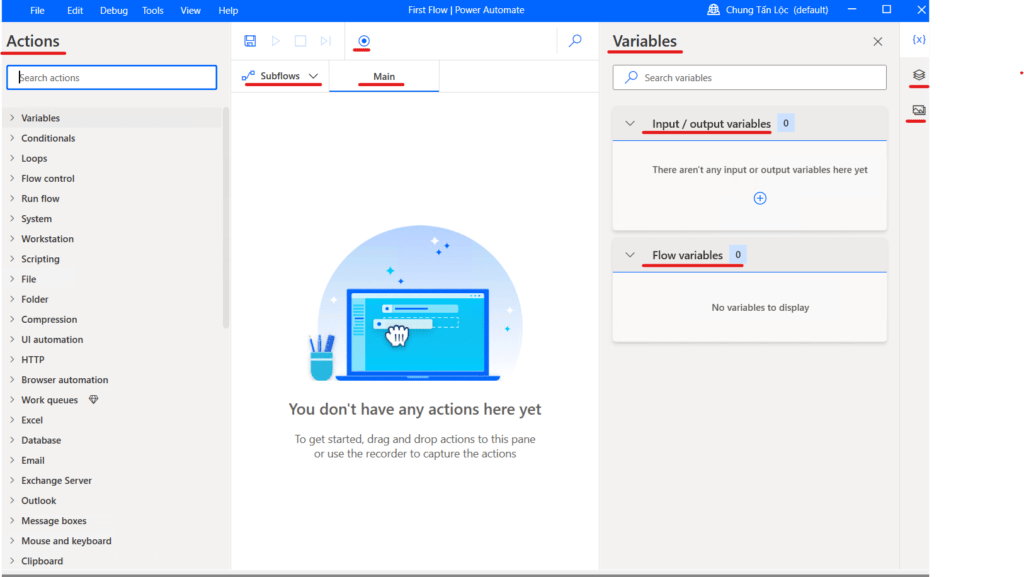
Task: Switch to the Main subflow tab
Action: [x=384, y=75]
